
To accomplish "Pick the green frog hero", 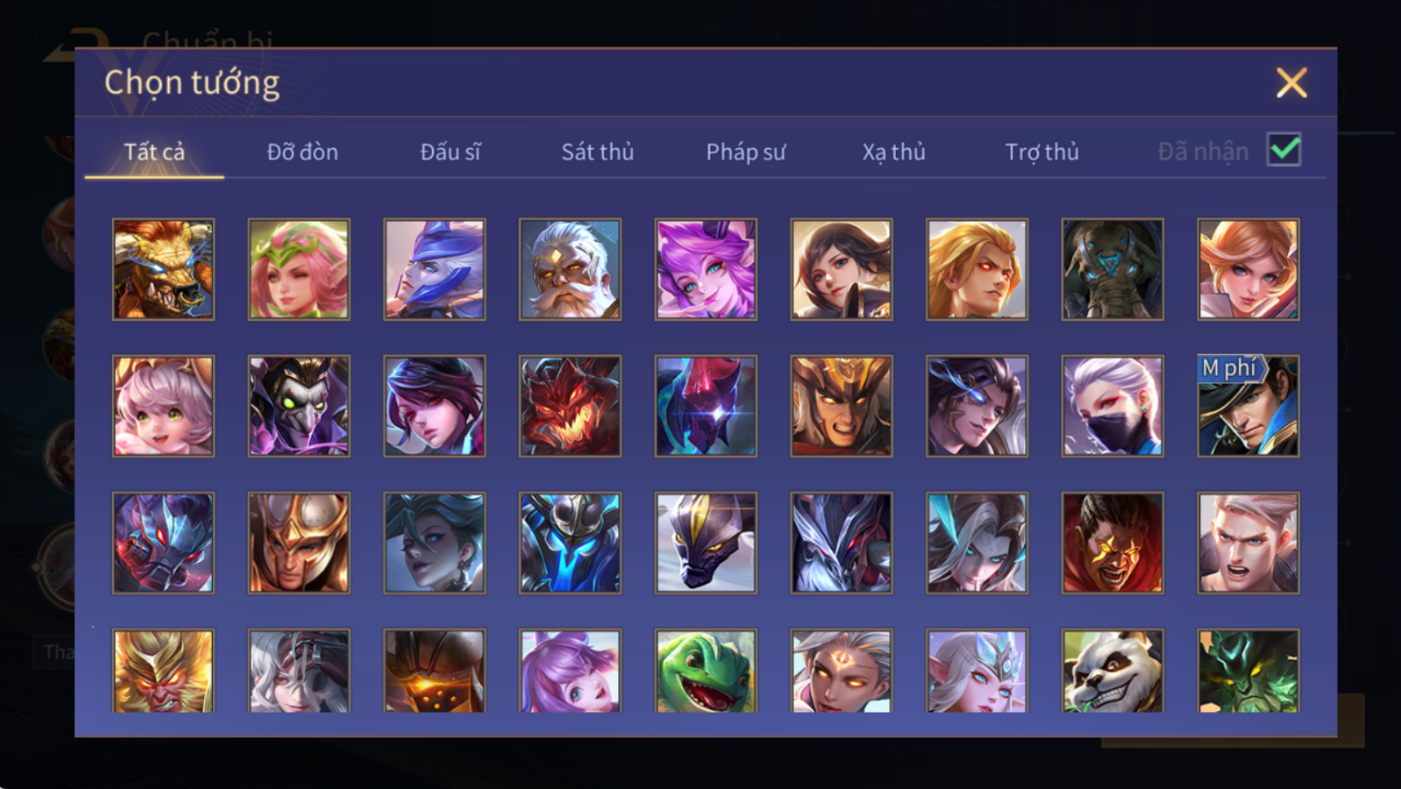I will [706, 671].
